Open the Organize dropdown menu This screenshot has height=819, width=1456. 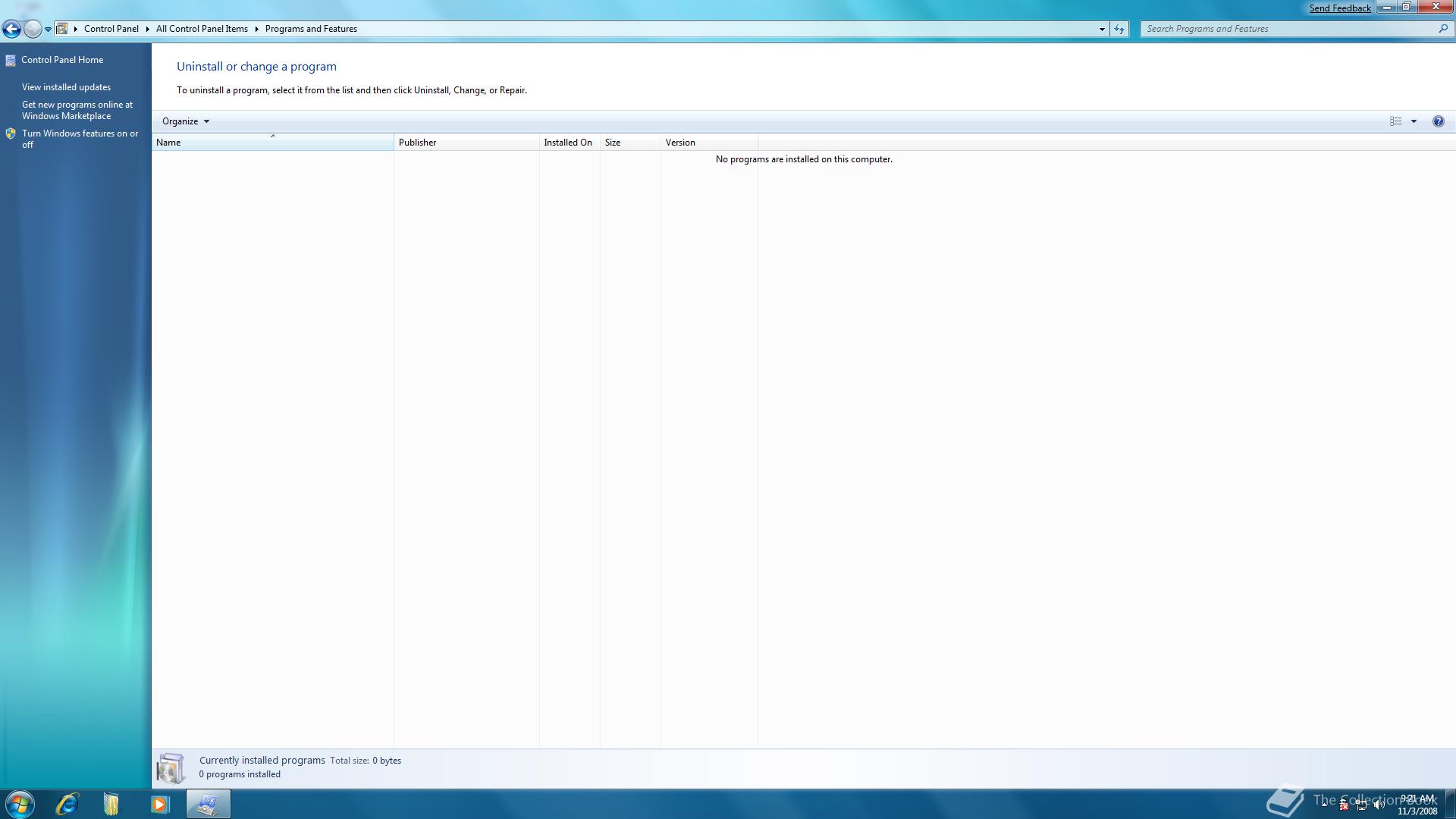coord(186,121)
